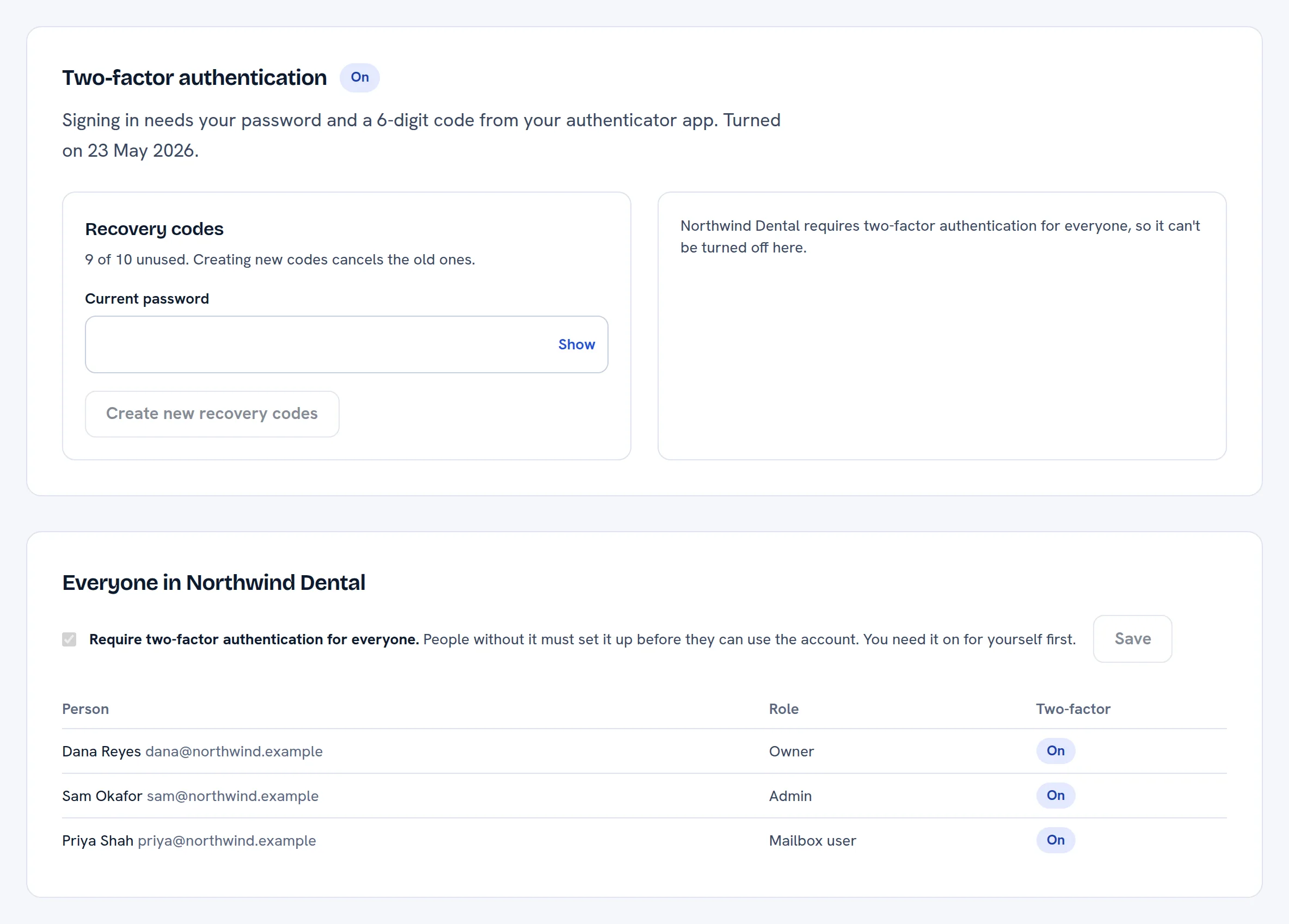
Task: Click the Admin role cell
Action: click(790, 796)
